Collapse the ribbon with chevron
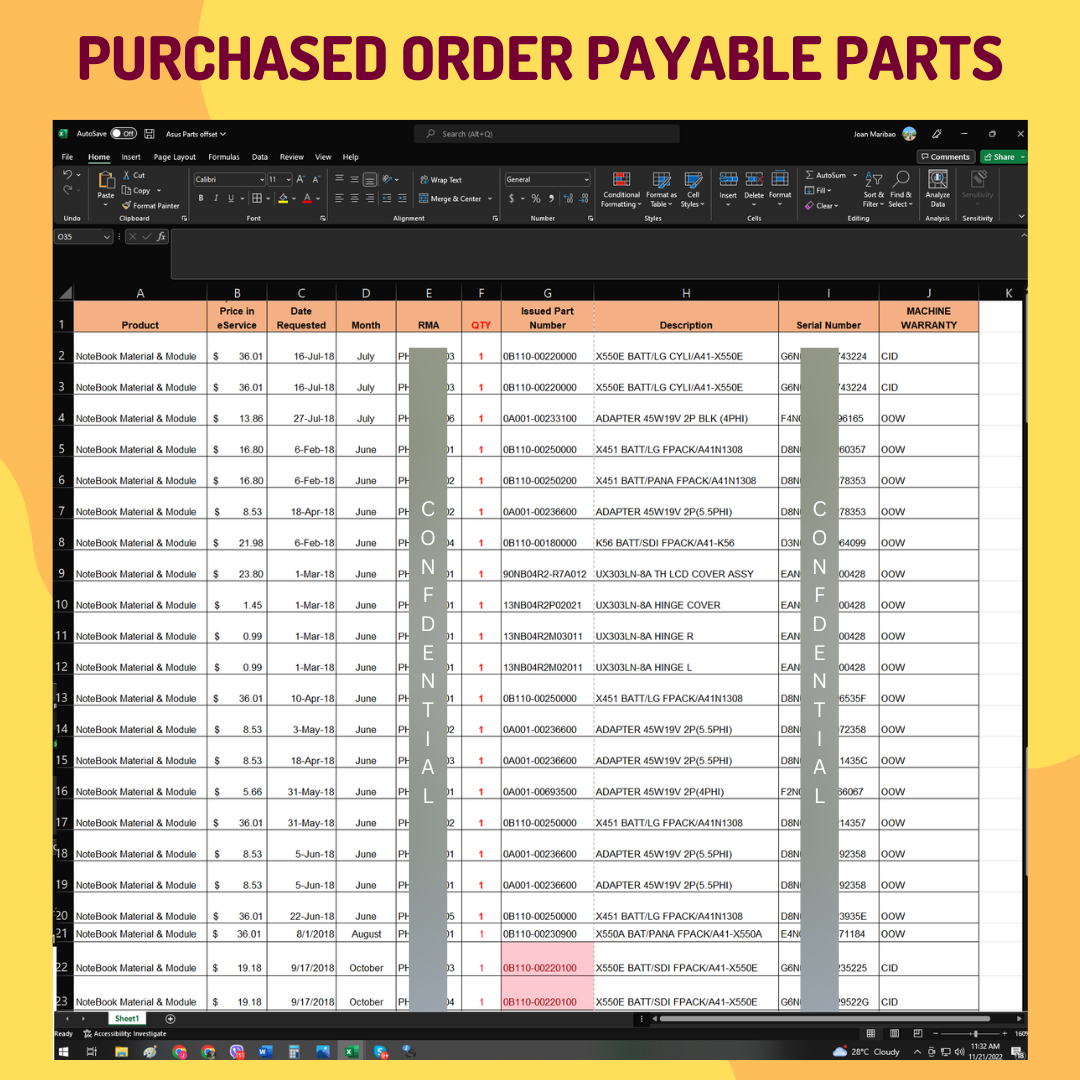The height and width of the screenshot is (1080, 1080). (x=1021, y=216)
